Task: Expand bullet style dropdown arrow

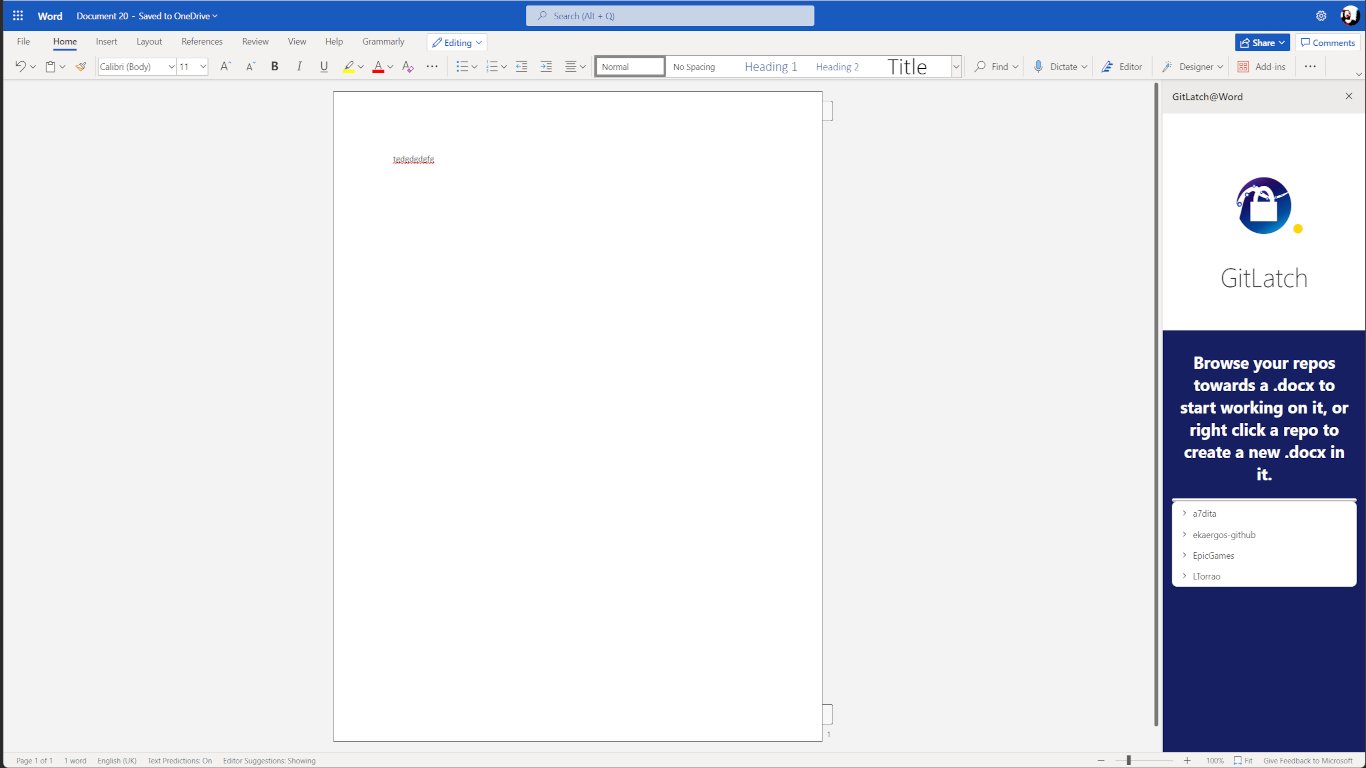Action: click(x=474, y=67)
